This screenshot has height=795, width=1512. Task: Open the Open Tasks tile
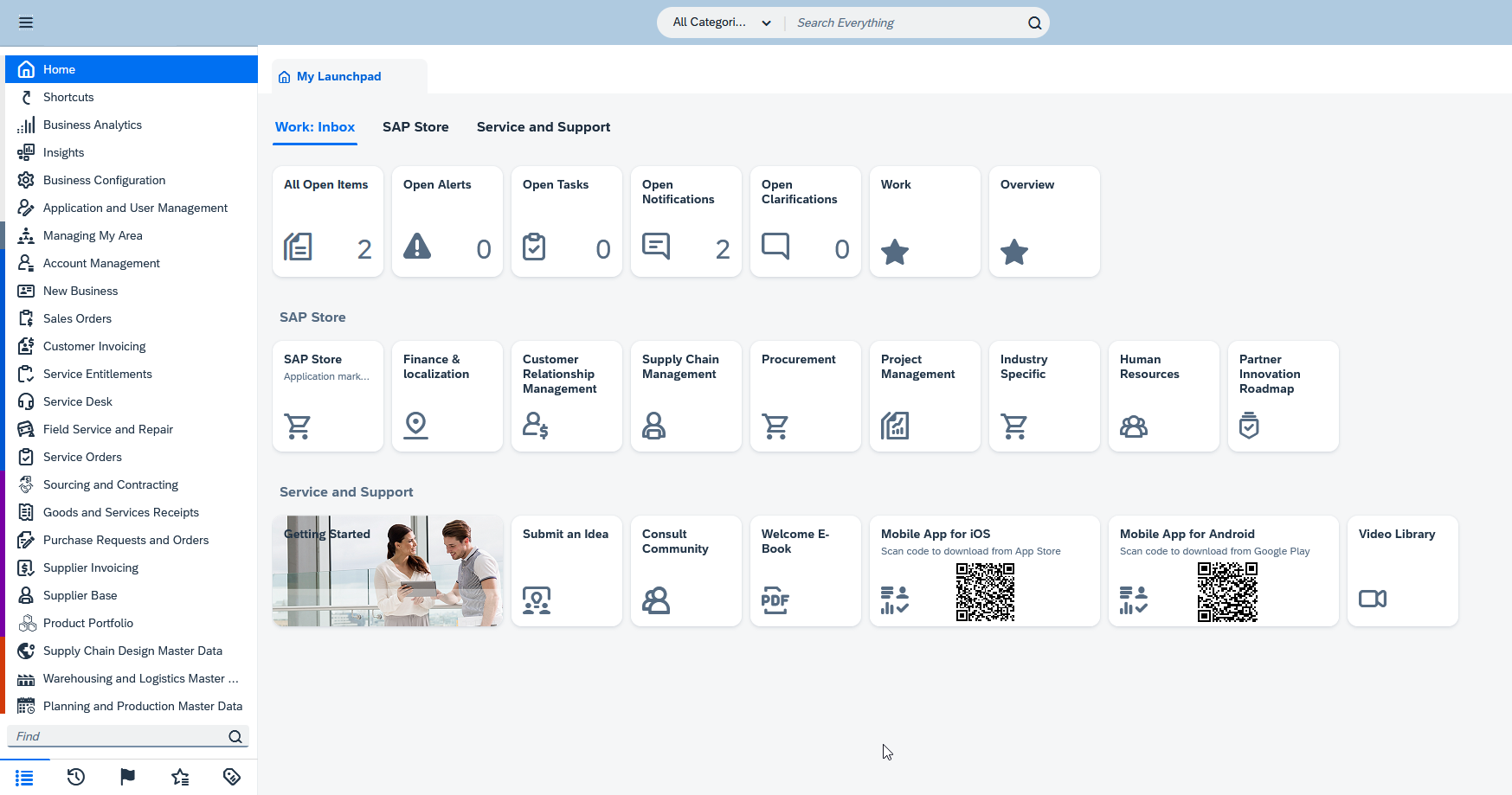[x=567, y=221]
